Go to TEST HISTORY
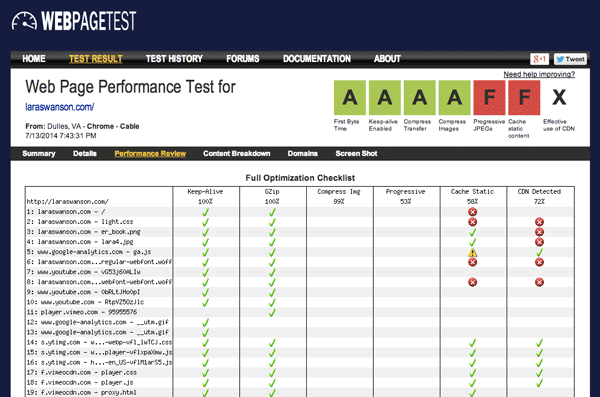 click(x=174, y=59)
